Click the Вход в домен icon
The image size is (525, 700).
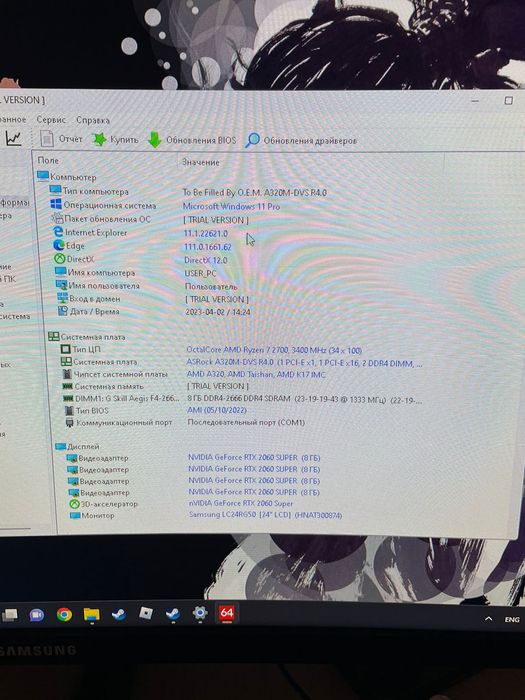(x=62, y=298)
